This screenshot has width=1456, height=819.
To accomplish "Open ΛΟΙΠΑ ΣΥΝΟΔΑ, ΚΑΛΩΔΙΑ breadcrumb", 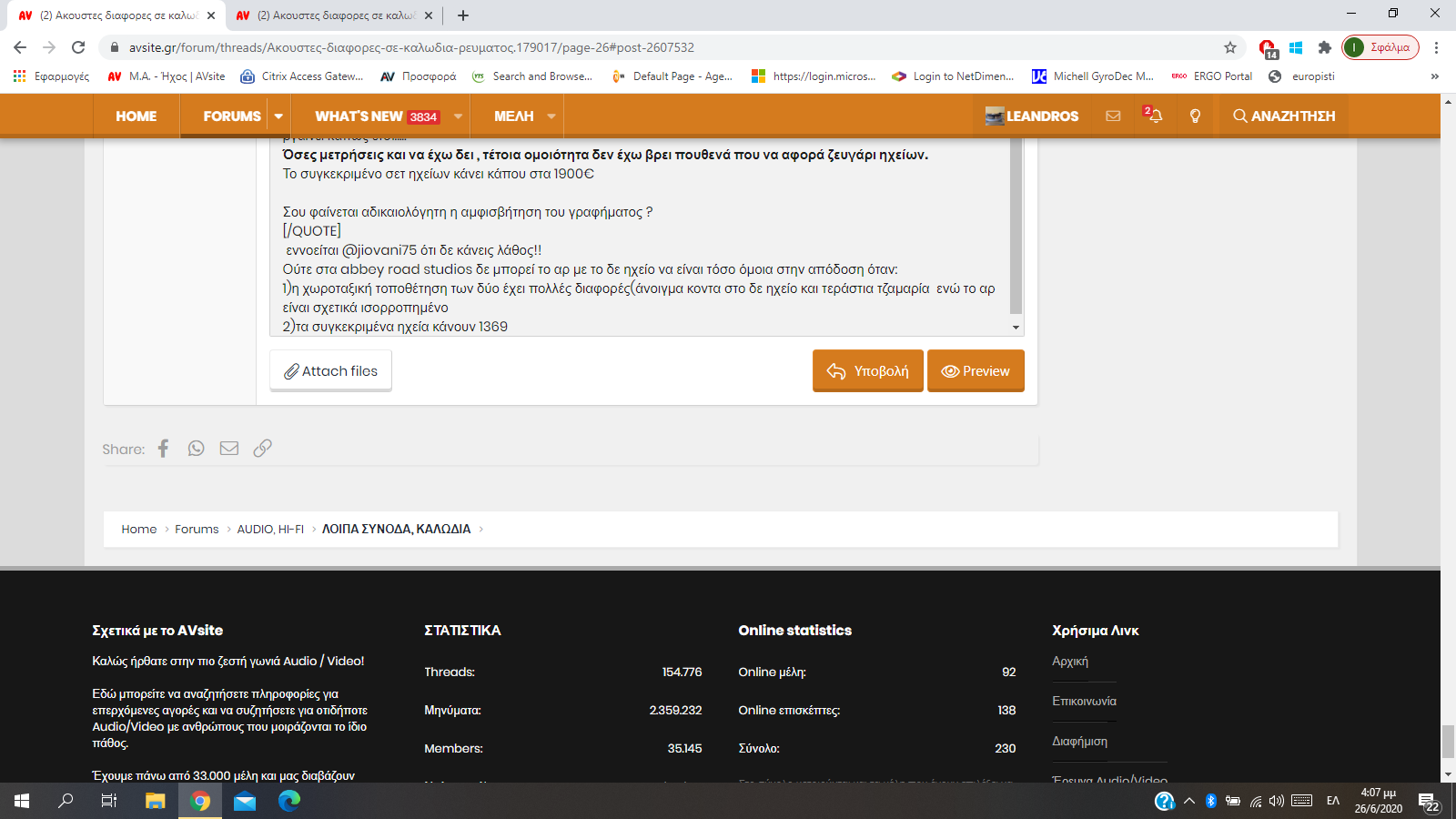I will tap(396, 529).
